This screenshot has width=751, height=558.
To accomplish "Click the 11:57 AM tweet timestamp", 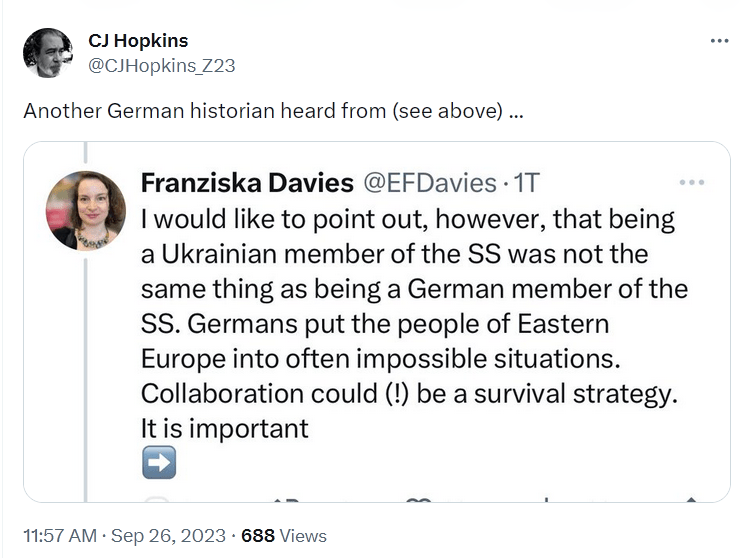I will click(x=61, y=535).
